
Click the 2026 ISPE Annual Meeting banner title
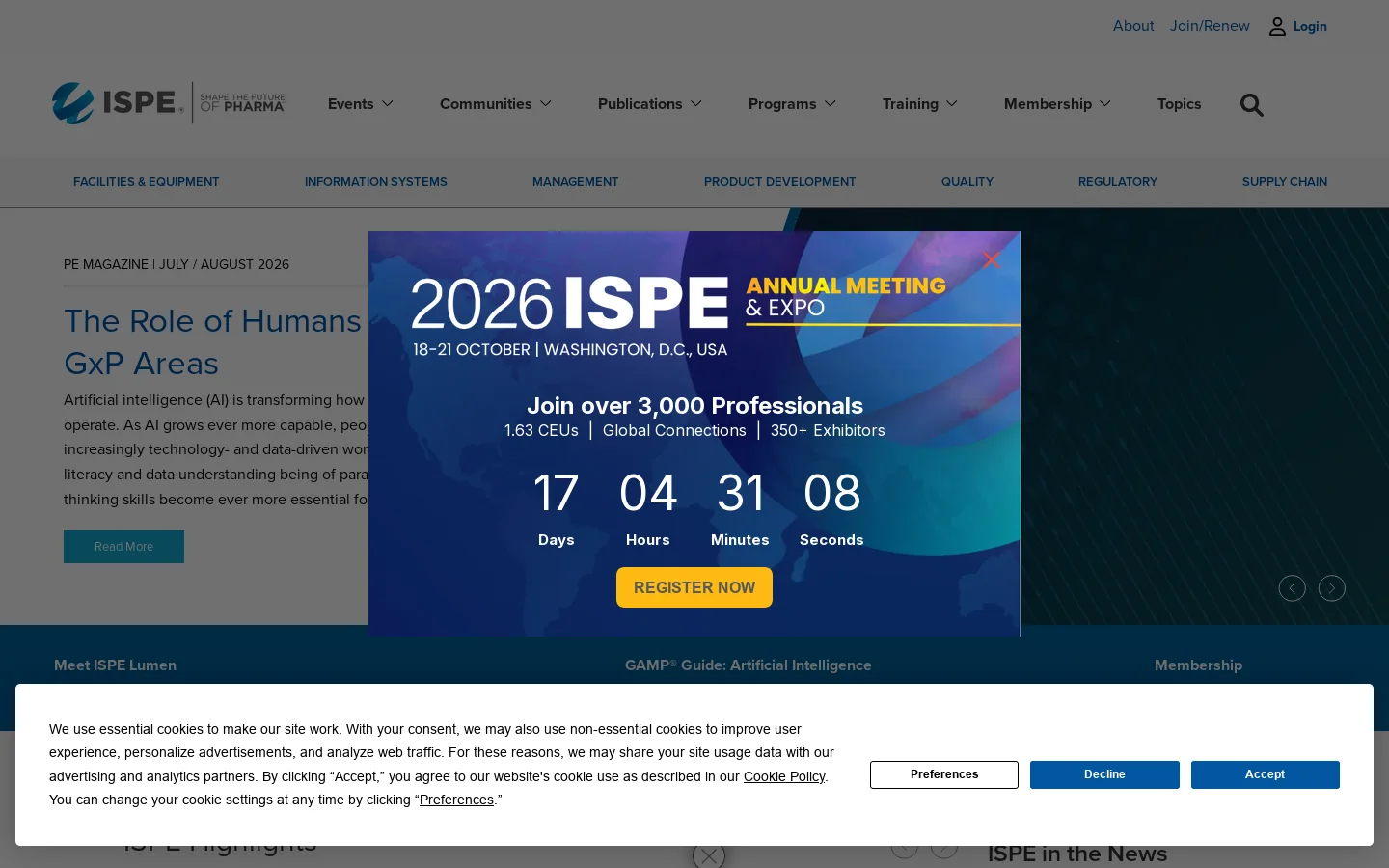(679, 303)
